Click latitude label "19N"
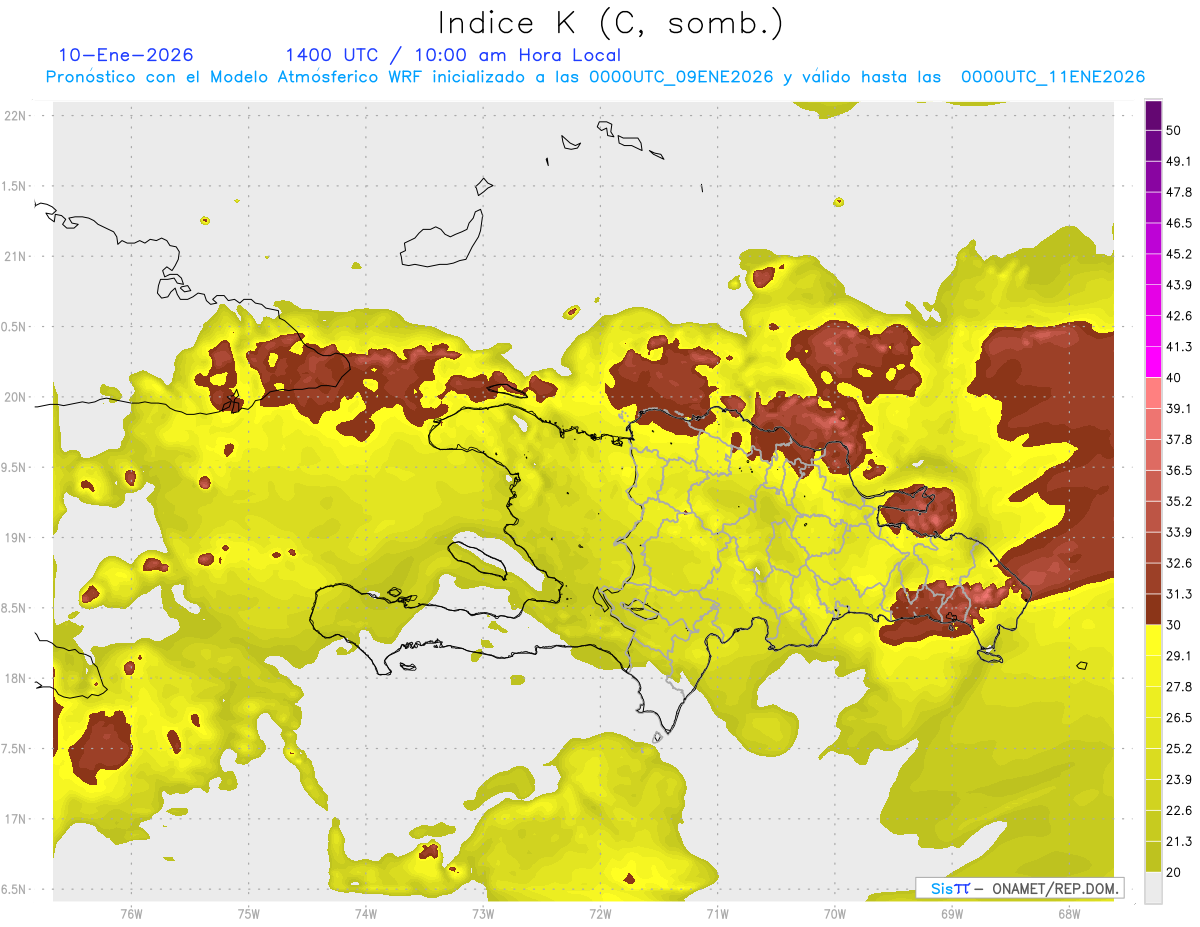1200x927 pixels. (15, 538)
